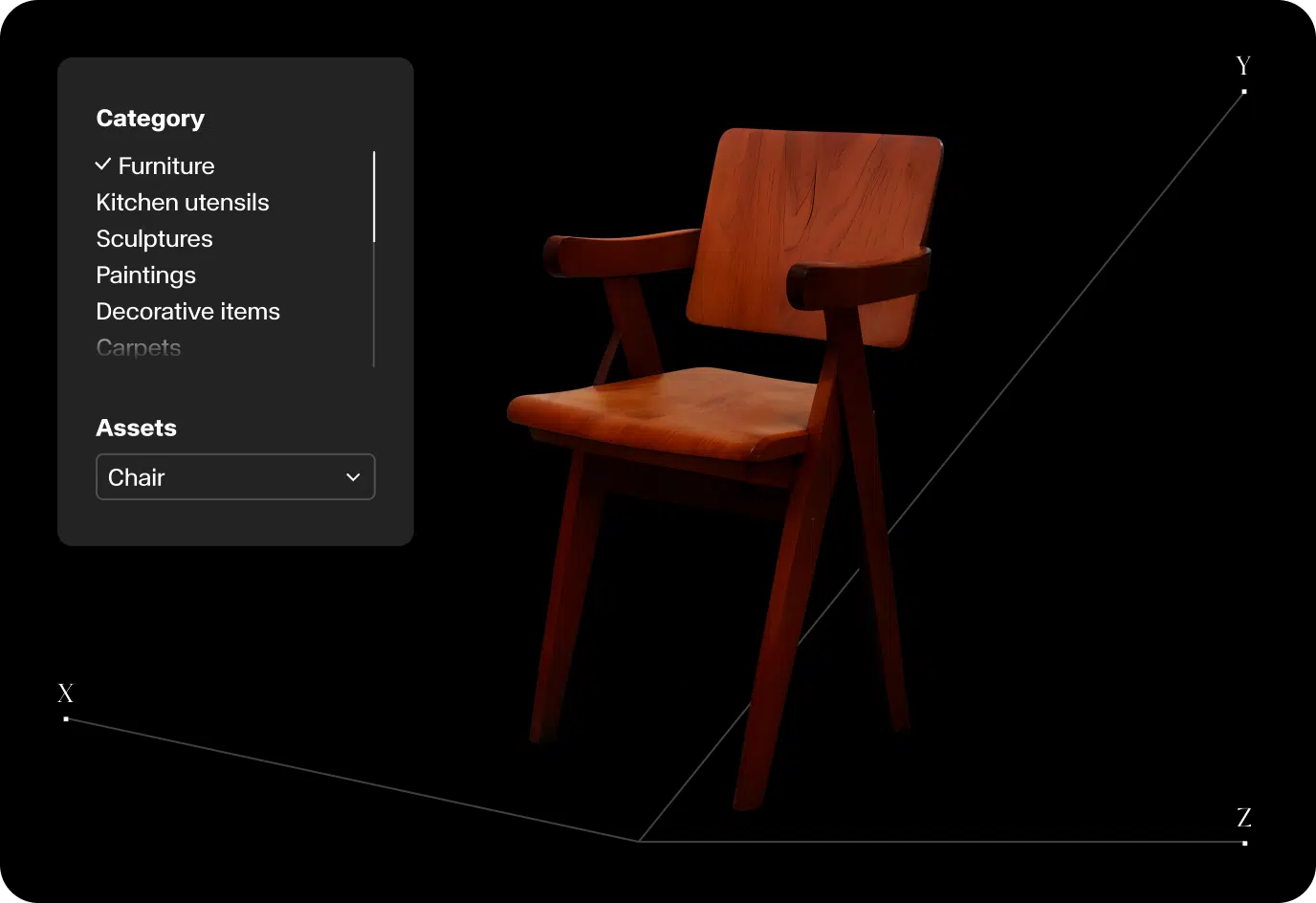Enable the Sculptures category

tap(154, 238)
